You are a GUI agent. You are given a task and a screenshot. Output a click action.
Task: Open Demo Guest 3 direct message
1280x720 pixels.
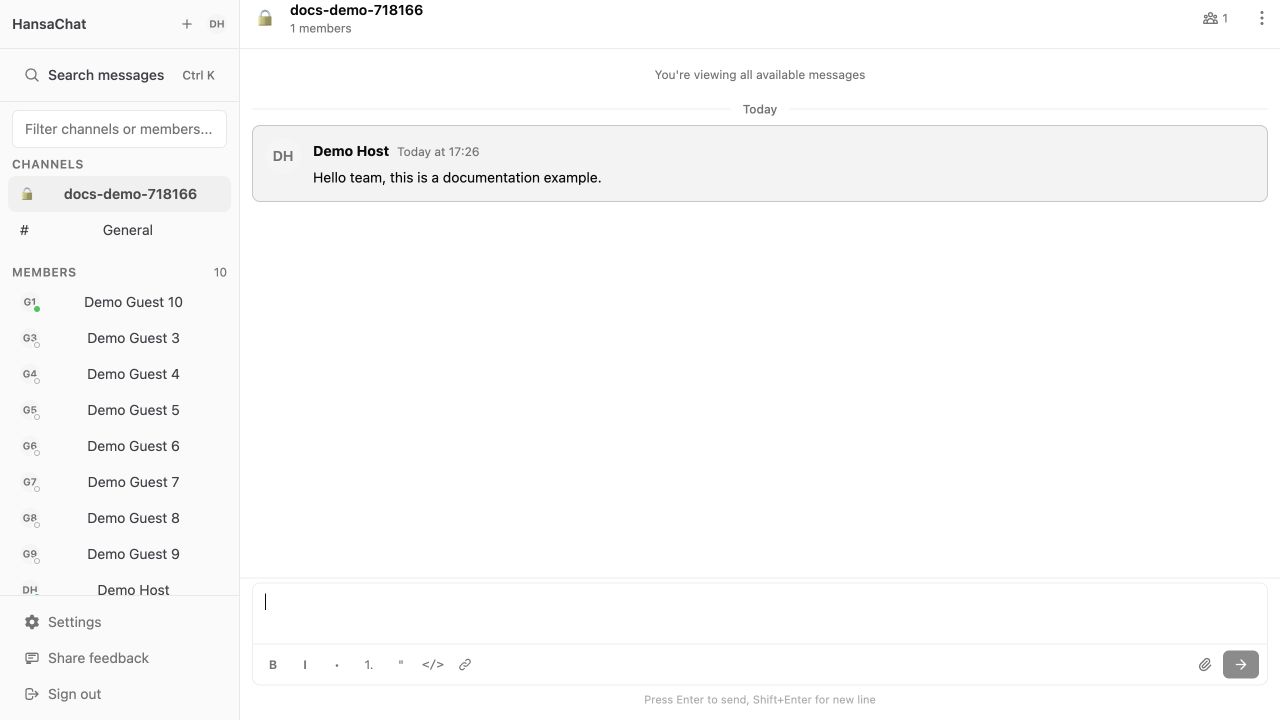[x=119, y=338]
